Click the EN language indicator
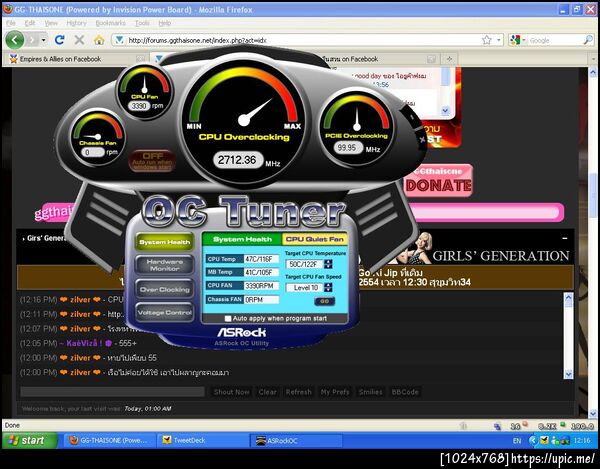 point(517,441)
